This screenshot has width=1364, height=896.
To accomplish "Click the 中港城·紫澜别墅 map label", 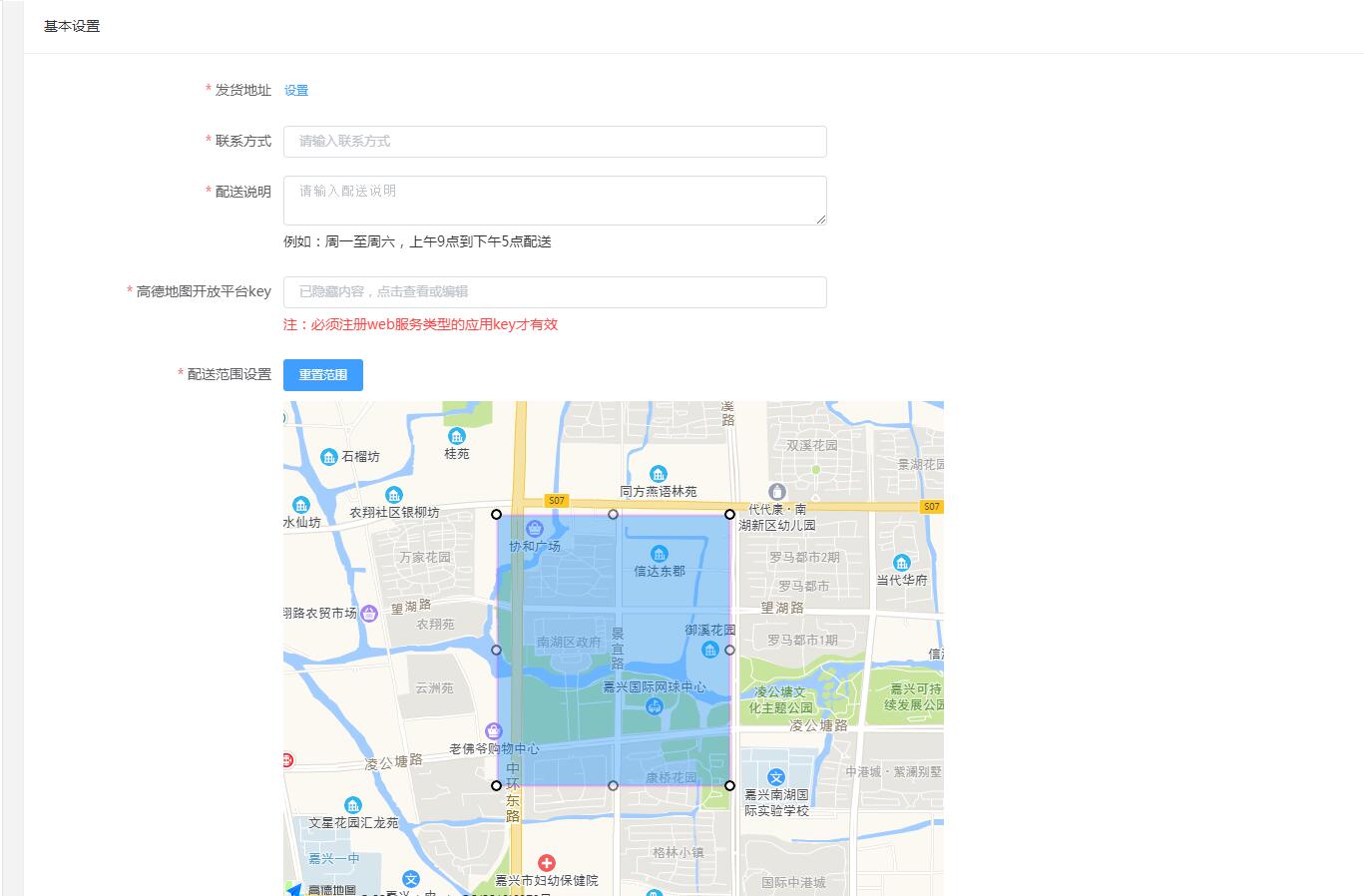I will click(x=893, y=772).
